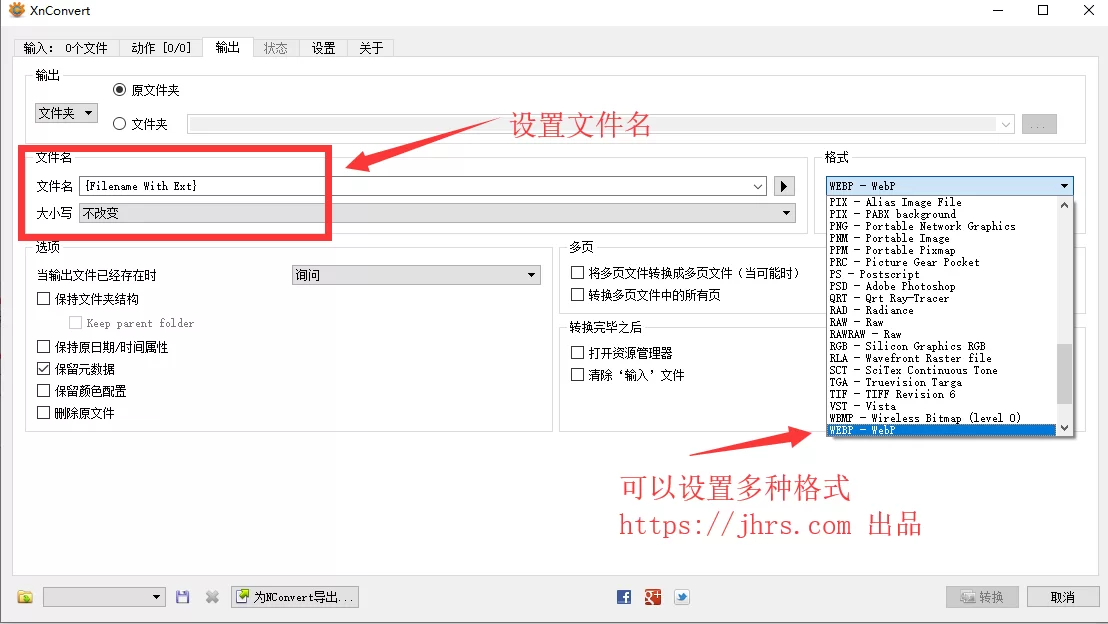The height and width of the screenshot is (624, 1108).
Task: Click the save script floppy disk icon
Action: pyautogui.click(x=182, y=597)
